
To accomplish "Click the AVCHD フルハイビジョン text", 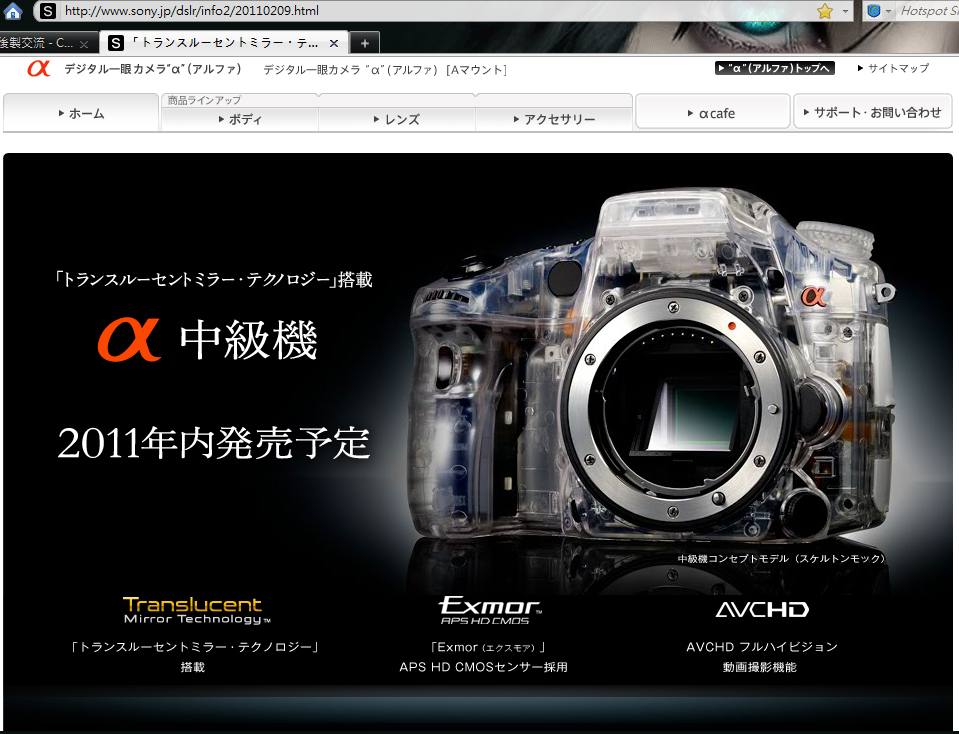I will pos(761,647).
